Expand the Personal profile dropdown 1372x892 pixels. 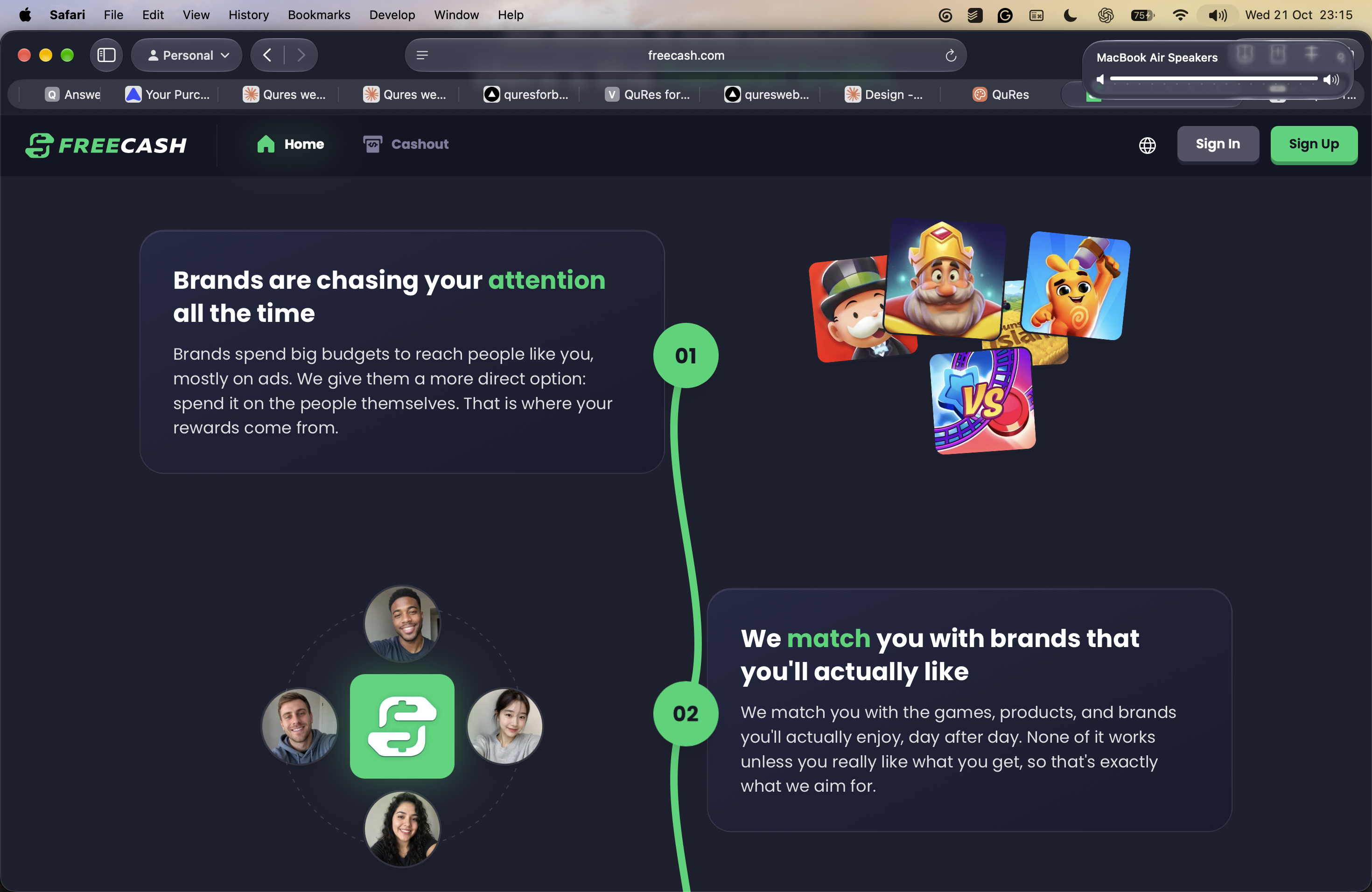(x=187, y=56)
